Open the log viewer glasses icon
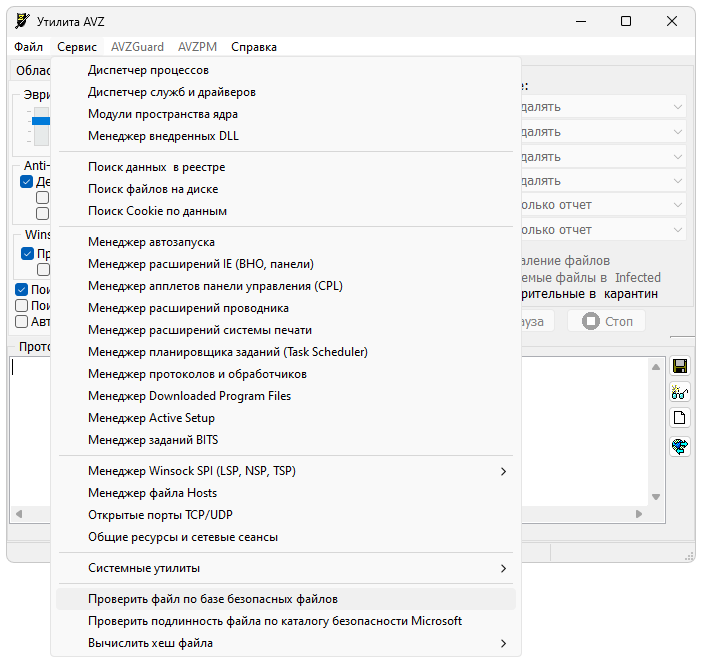Image resolution: width=701 pixels, height=663 pixels. coord(680,392)
